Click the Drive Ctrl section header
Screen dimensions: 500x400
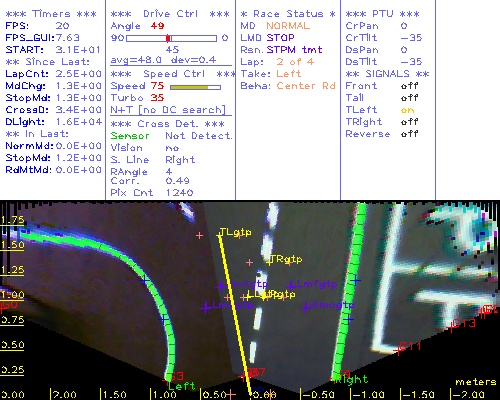pos(170,14)
